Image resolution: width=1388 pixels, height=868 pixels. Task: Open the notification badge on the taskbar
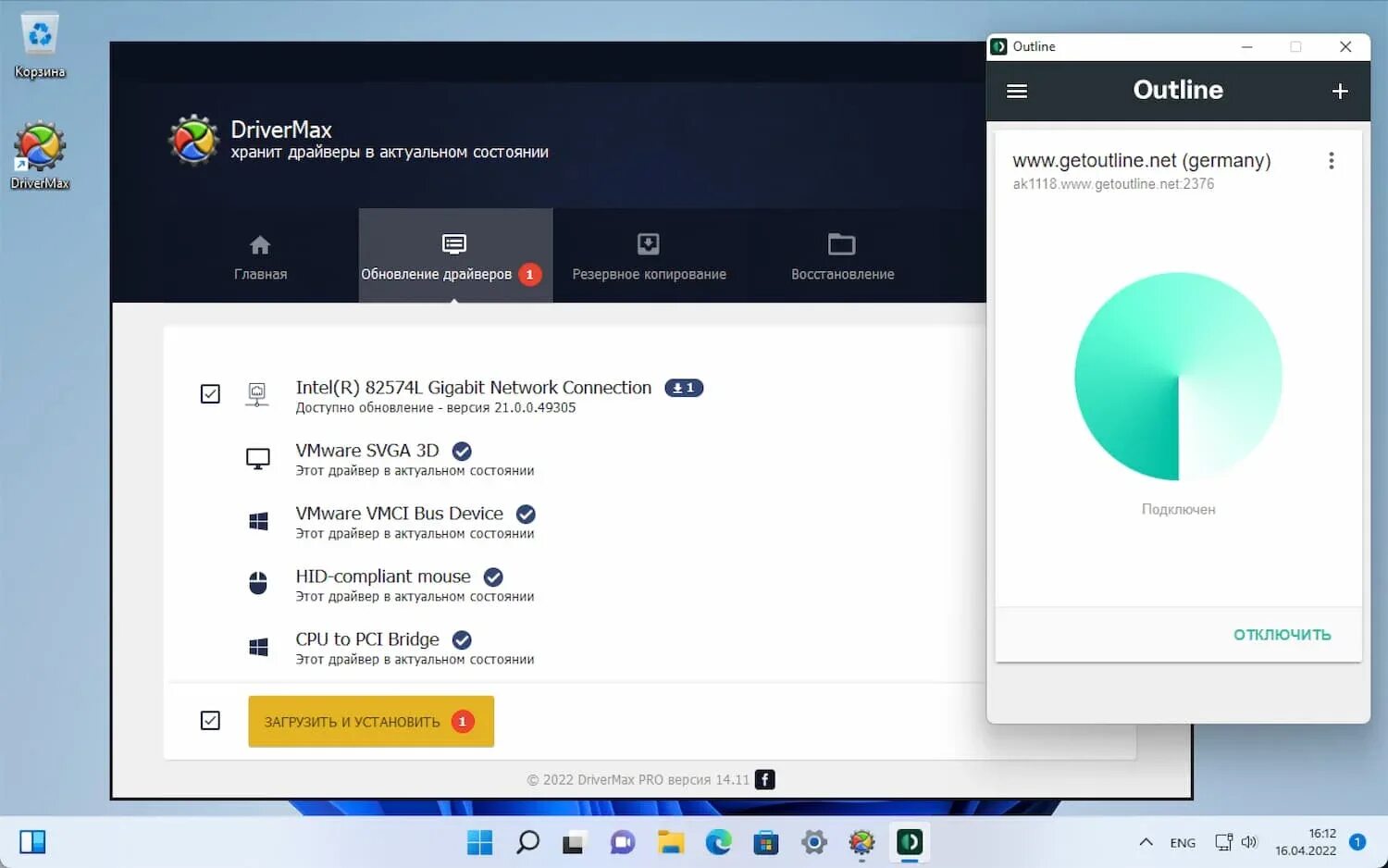click(x=1357, y=842)
